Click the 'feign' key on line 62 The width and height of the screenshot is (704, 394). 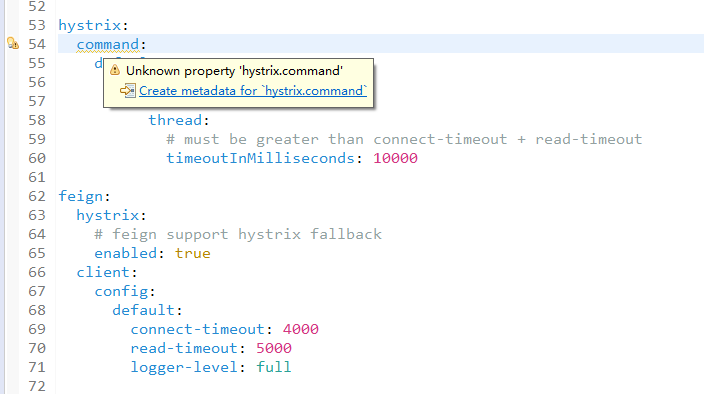(81, 196)
